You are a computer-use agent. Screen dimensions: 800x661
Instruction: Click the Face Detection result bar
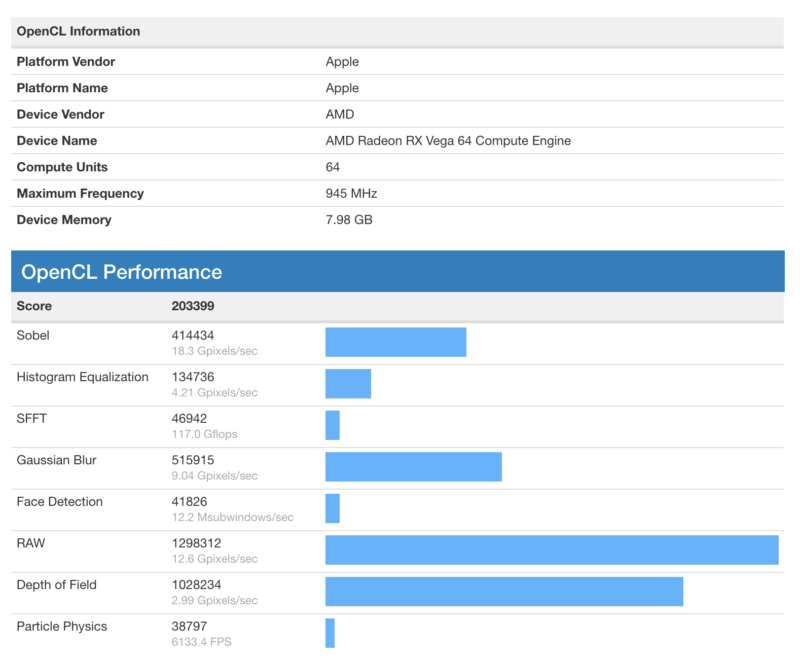[333, 509]
